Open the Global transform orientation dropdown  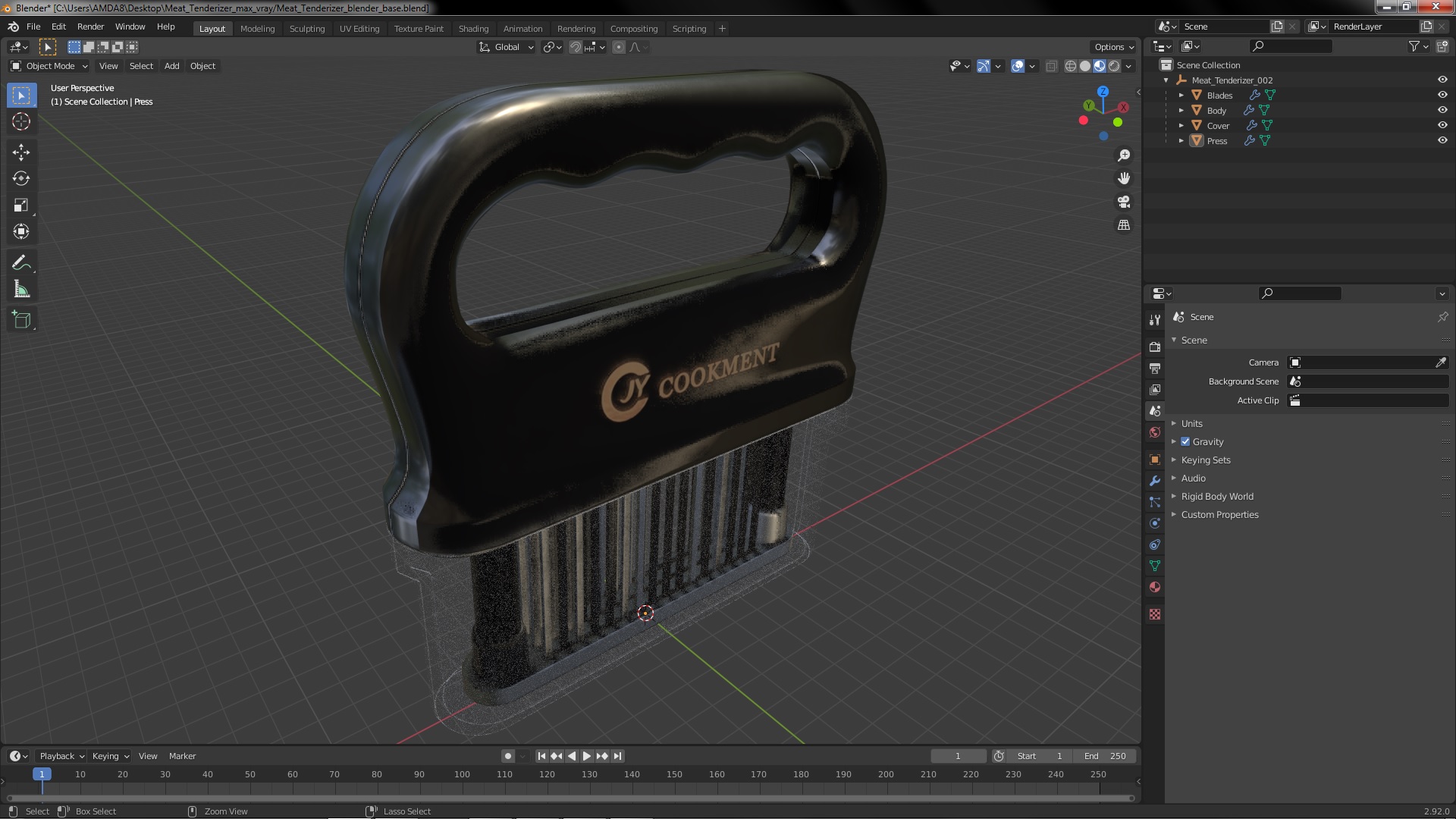tap(506, 47)
